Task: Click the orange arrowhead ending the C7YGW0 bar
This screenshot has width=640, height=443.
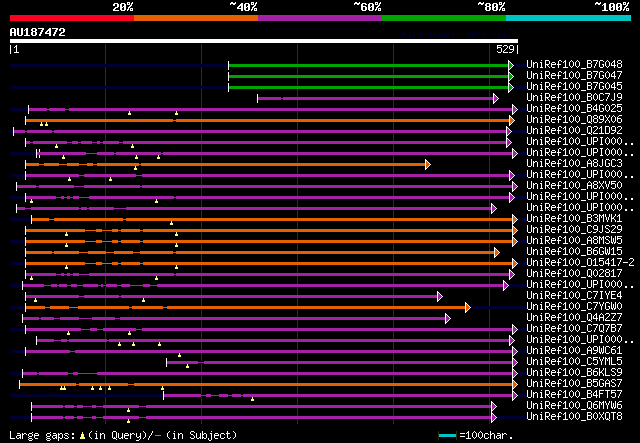Action: click(468, 307)
